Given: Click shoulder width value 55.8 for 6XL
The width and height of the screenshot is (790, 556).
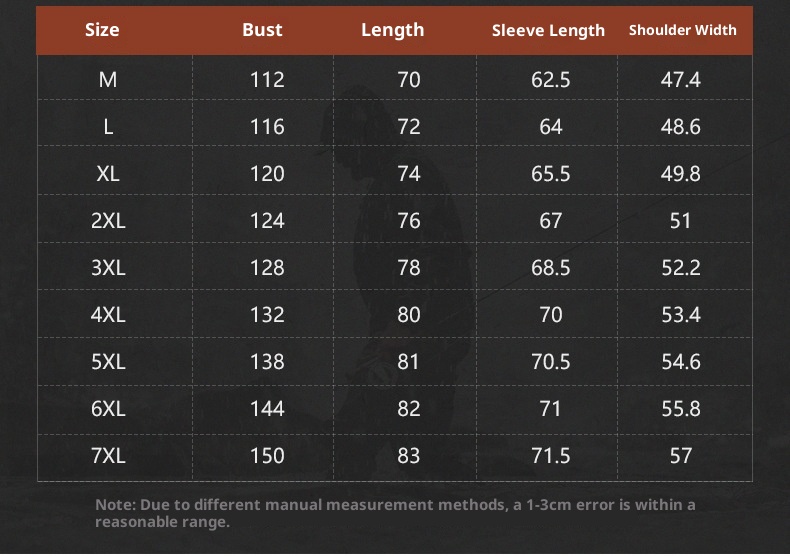Looking at the screenshot, I should point(681,408).
